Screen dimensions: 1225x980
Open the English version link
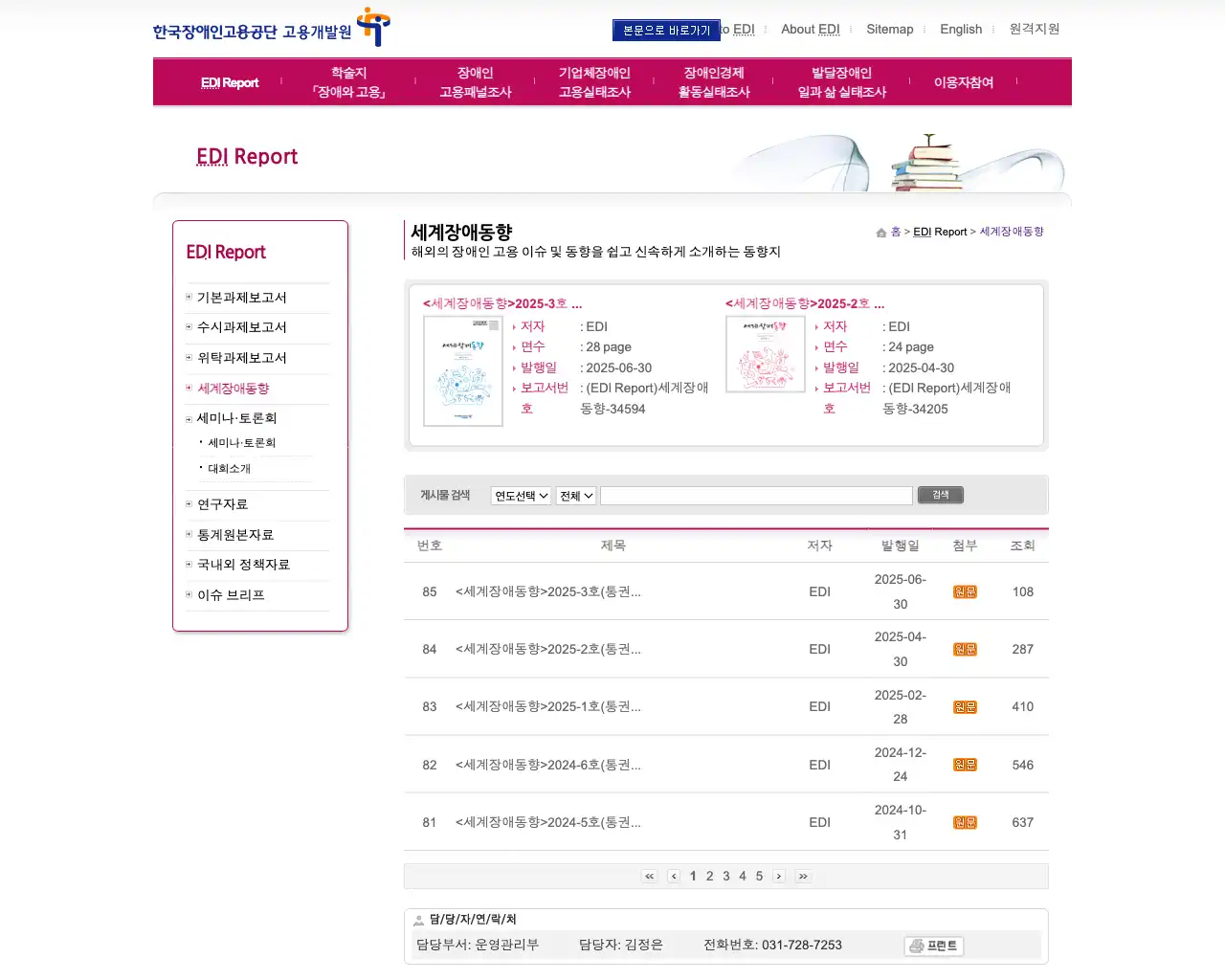click(x=961, y=29)
